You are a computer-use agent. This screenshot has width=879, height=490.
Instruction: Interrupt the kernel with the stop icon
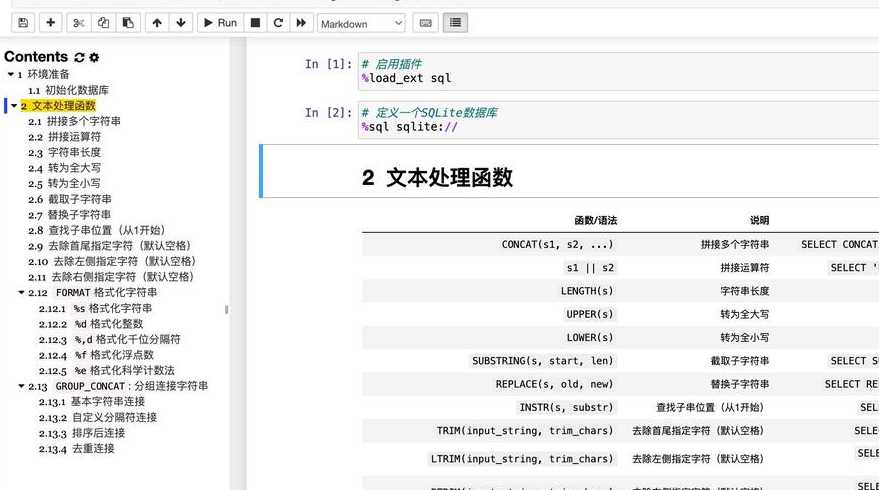pyautogui.click(x=255, y=23)
